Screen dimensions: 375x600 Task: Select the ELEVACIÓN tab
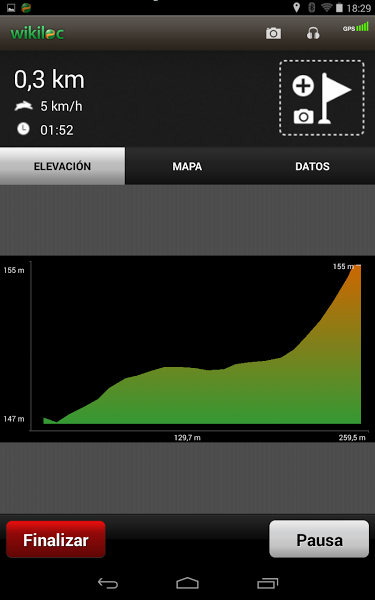pyautogui.click(x=62, y=166)
